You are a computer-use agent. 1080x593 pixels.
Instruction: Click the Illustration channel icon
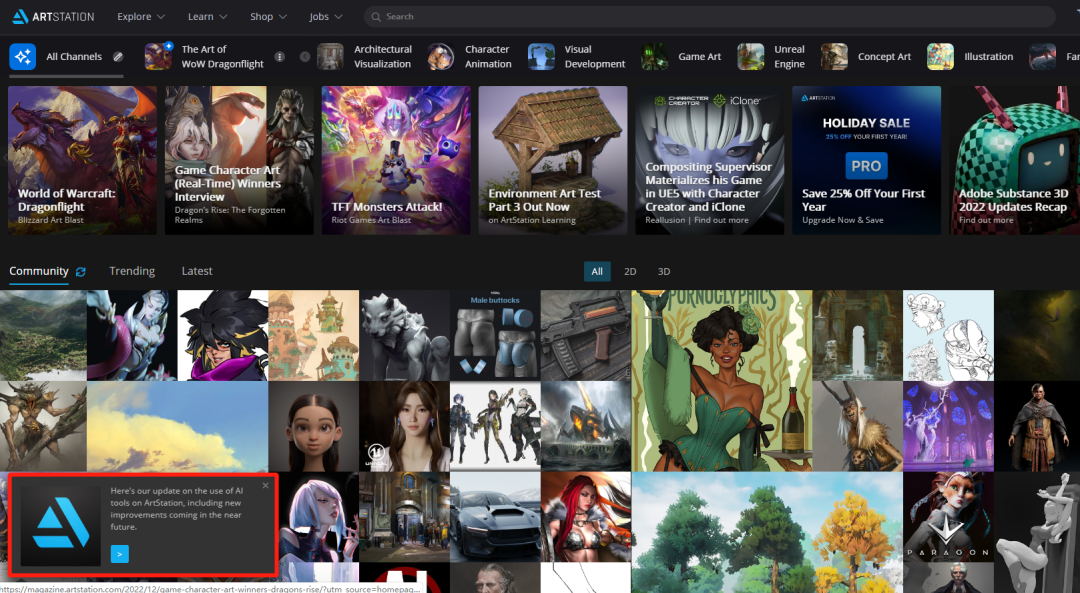point(940,56)
